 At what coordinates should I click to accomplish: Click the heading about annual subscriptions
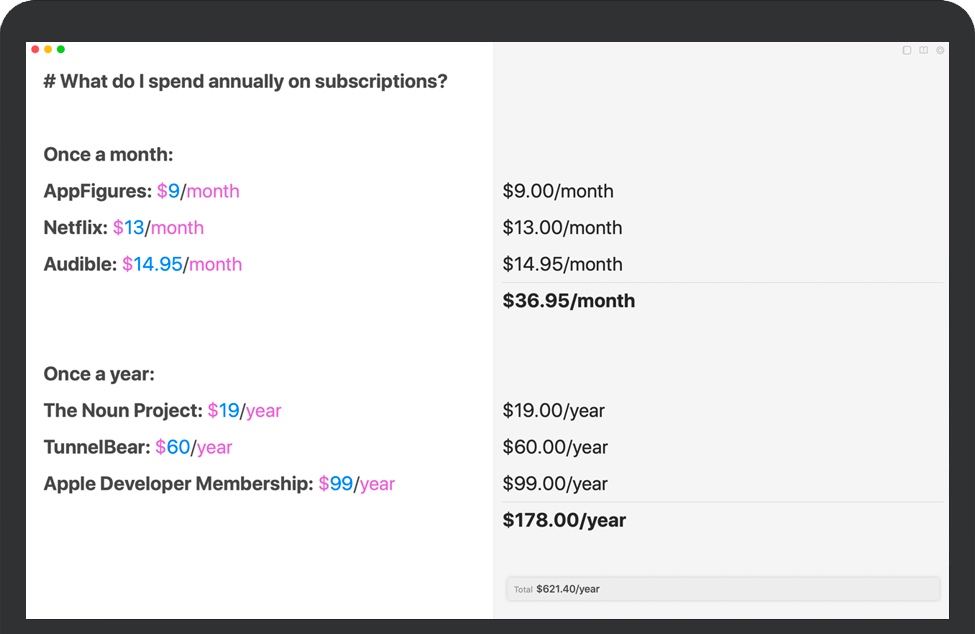245,82
